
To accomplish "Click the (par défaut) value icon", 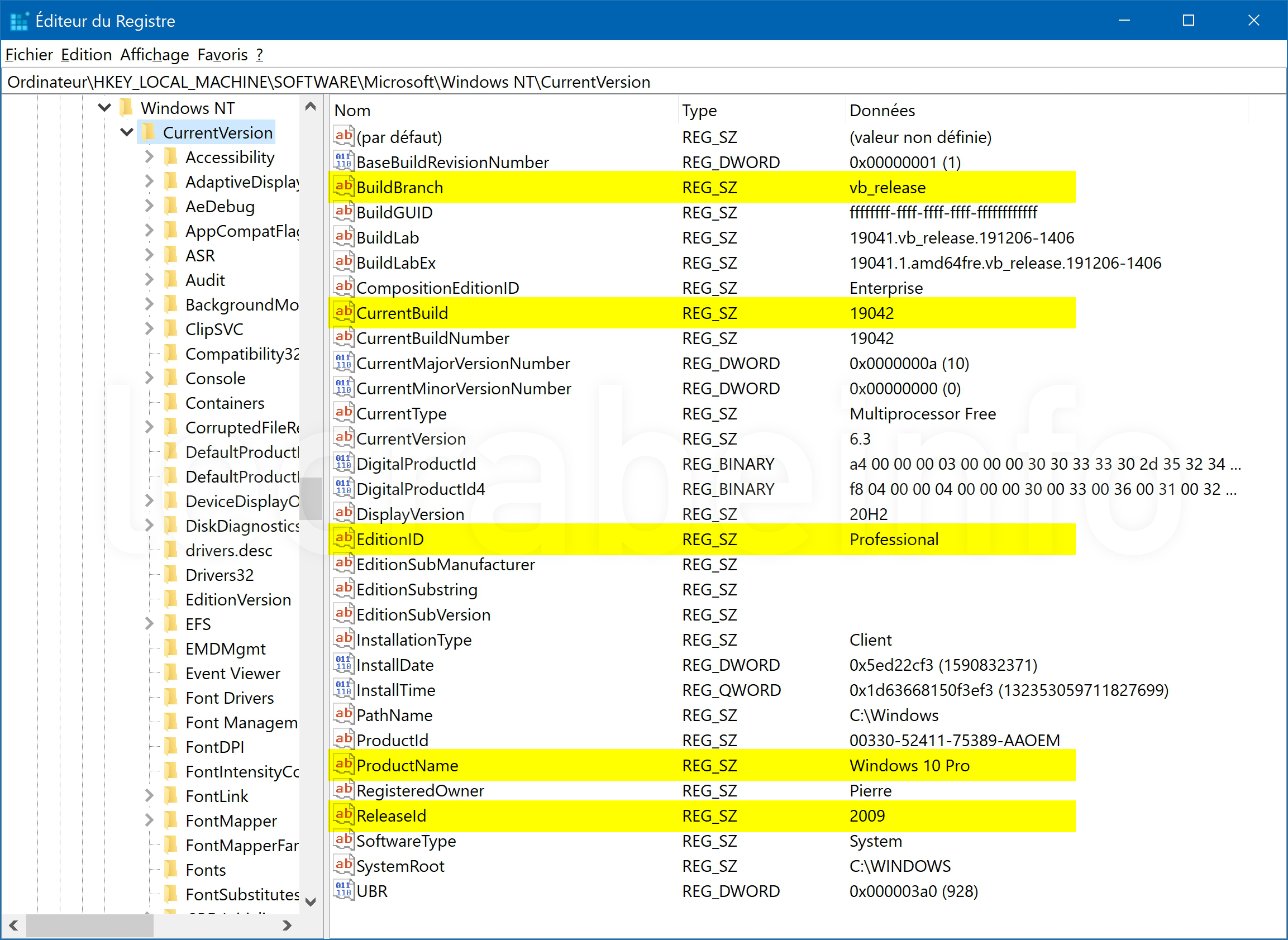I will pyautogui.click(x=344, y=137).
